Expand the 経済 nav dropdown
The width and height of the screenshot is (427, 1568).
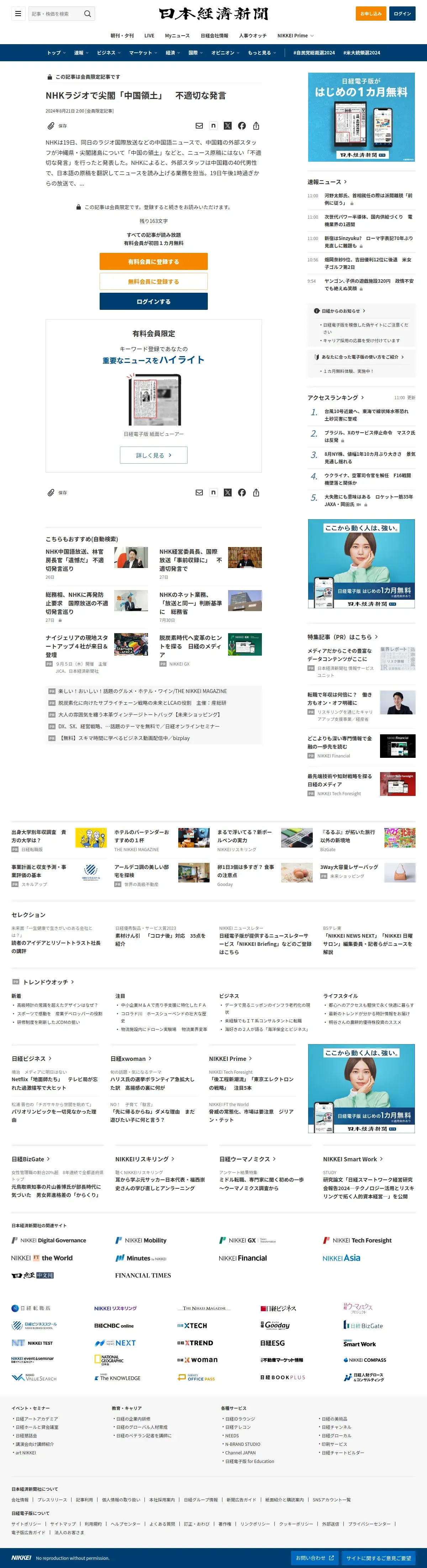(173, 53)
